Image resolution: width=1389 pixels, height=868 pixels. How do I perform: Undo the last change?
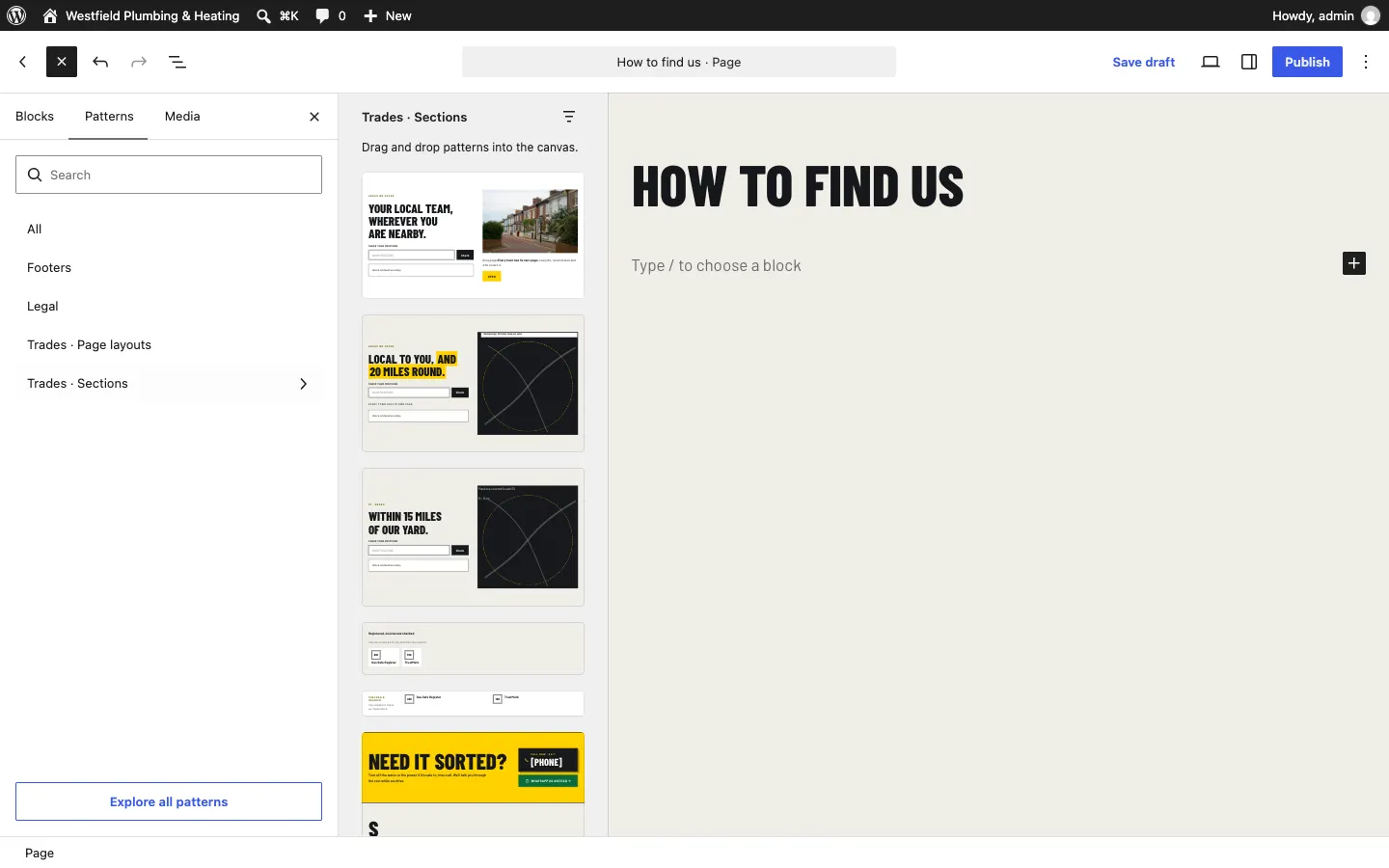pos(100,62)
